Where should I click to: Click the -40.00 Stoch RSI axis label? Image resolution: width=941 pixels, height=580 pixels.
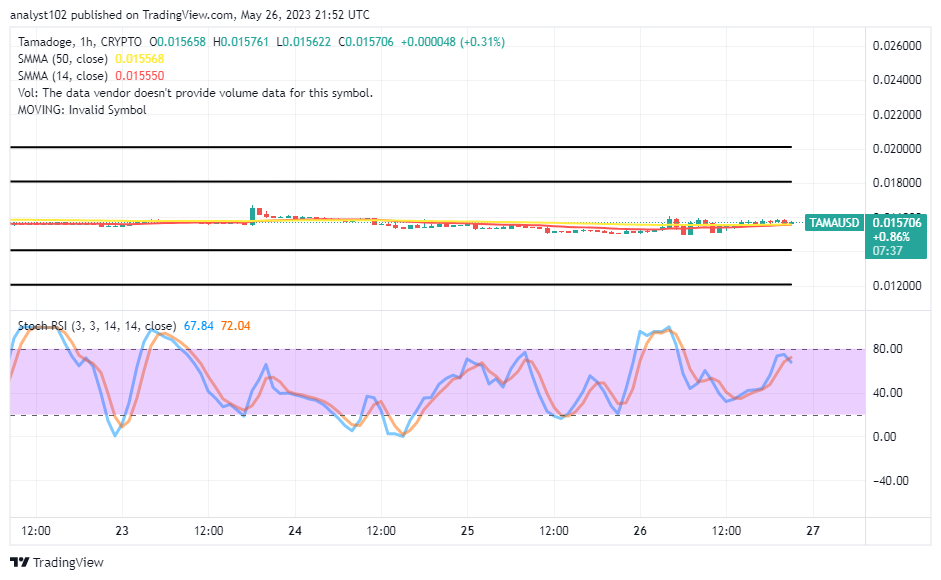click(x=891, y=481)
